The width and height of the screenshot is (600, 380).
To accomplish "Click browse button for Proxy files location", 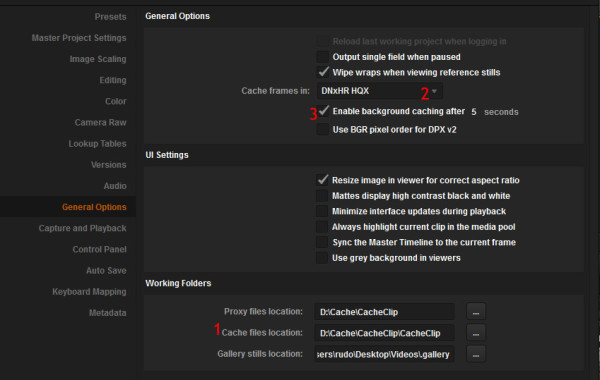I will pos(476,312).
